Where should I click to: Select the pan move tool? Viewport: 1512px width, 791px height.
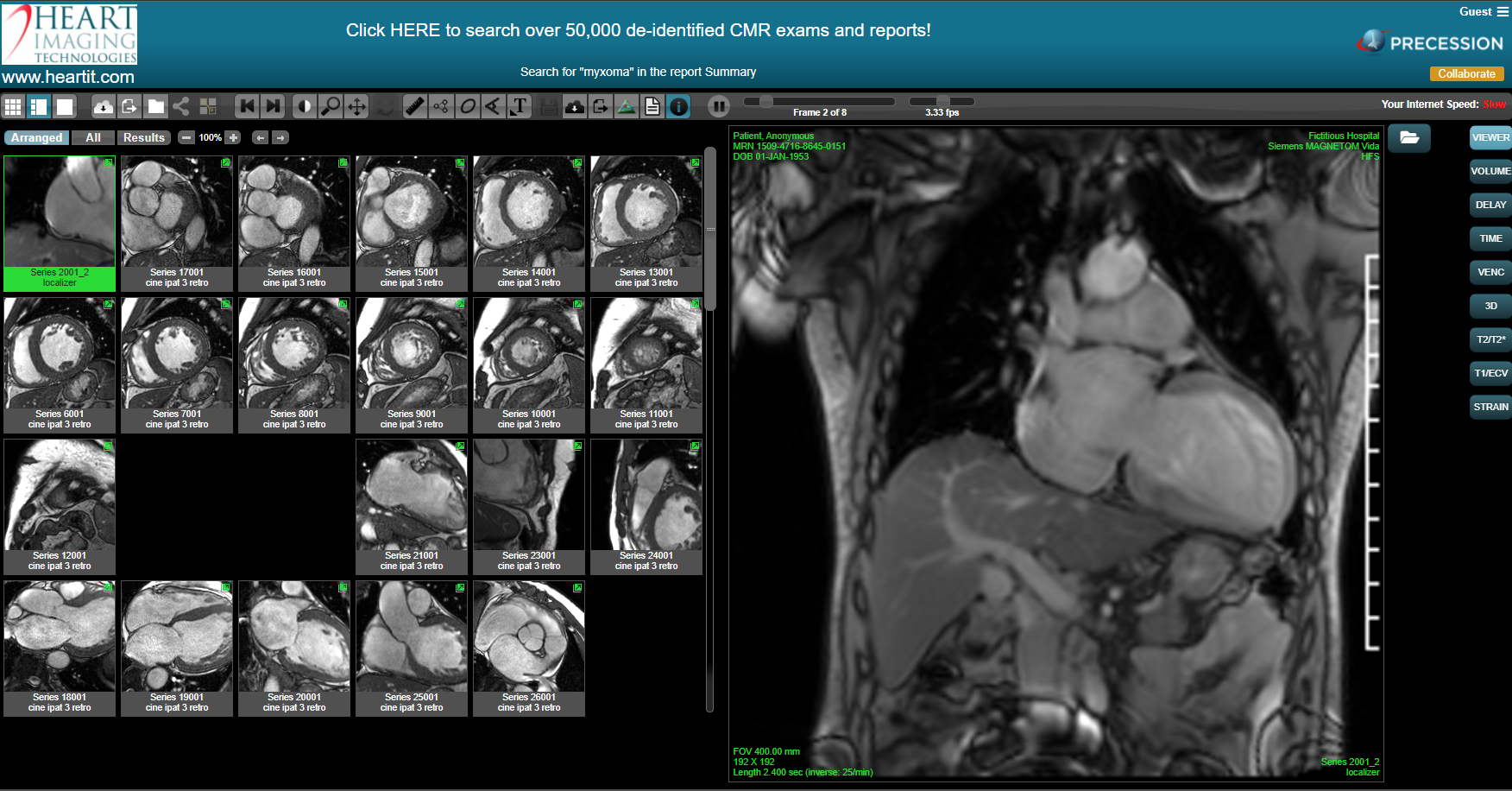pyautogui.click(x=356, y=106)
